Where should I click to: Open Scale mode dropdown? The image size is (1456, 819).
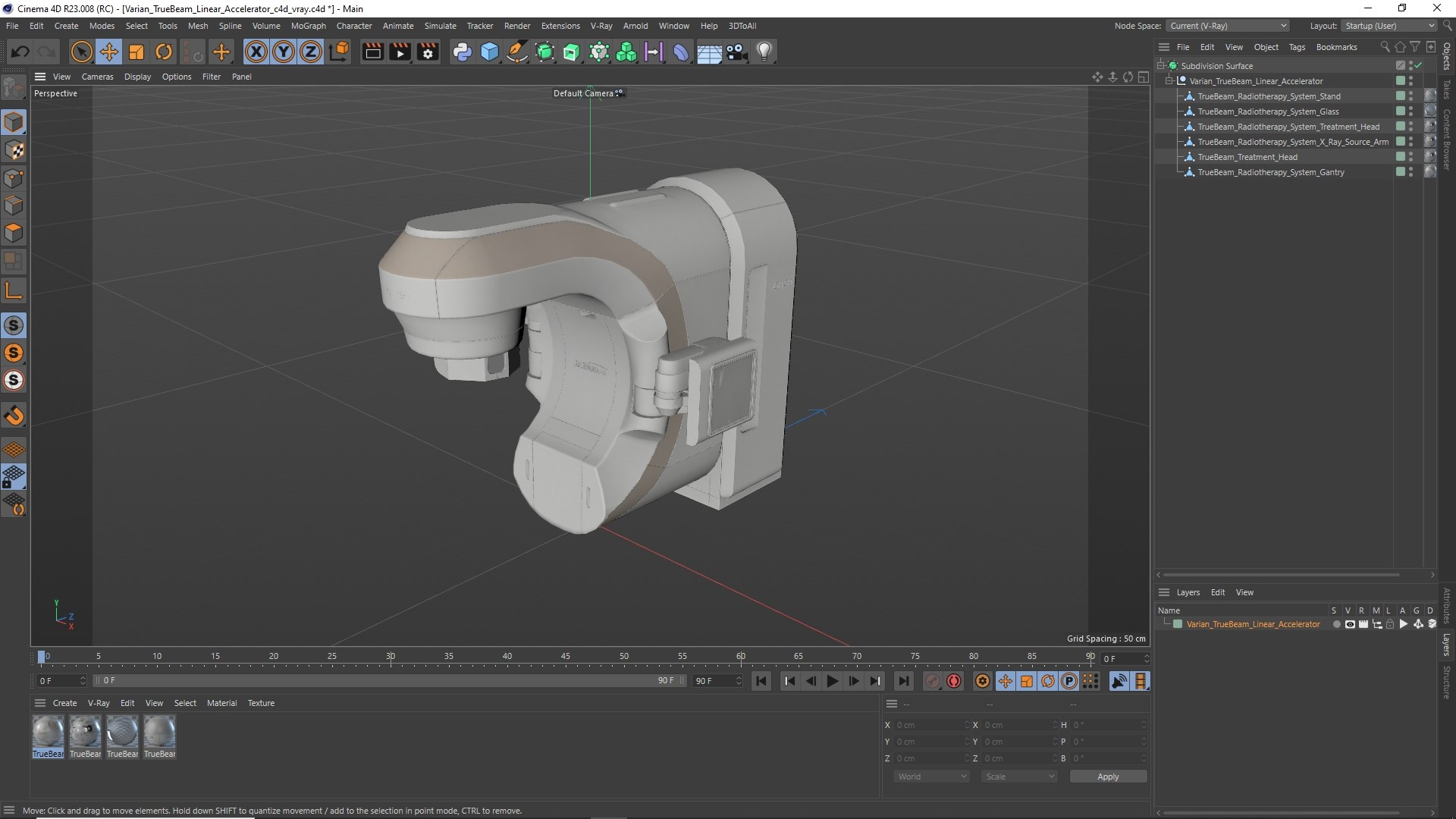[1019, 777]
